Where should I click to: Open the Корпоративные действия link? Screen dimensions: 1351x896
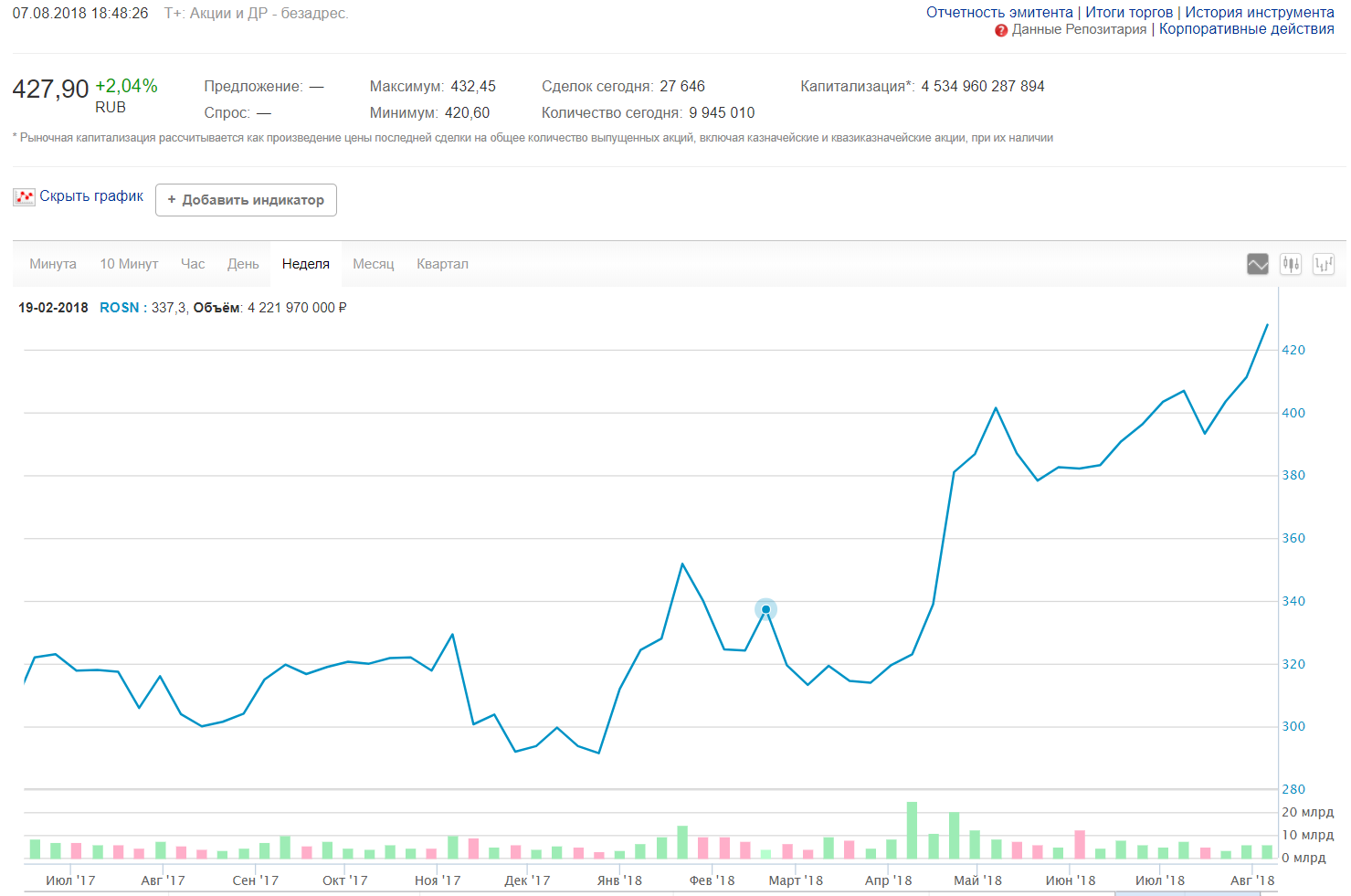[x=1246, y=29]
